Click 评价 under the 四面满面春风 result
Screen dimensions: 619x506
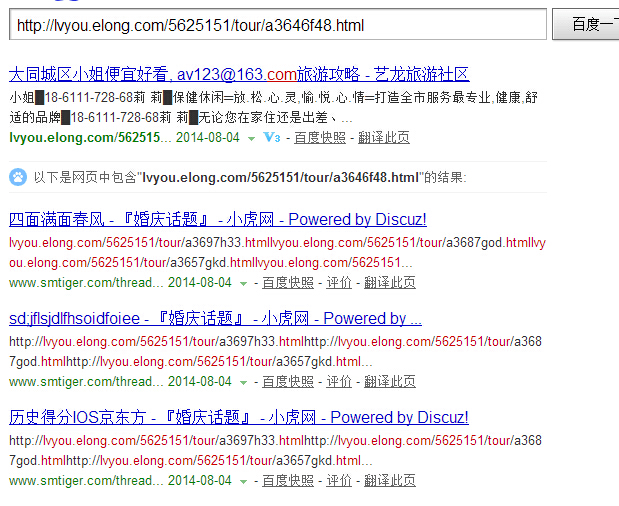(x=339, y=283)
